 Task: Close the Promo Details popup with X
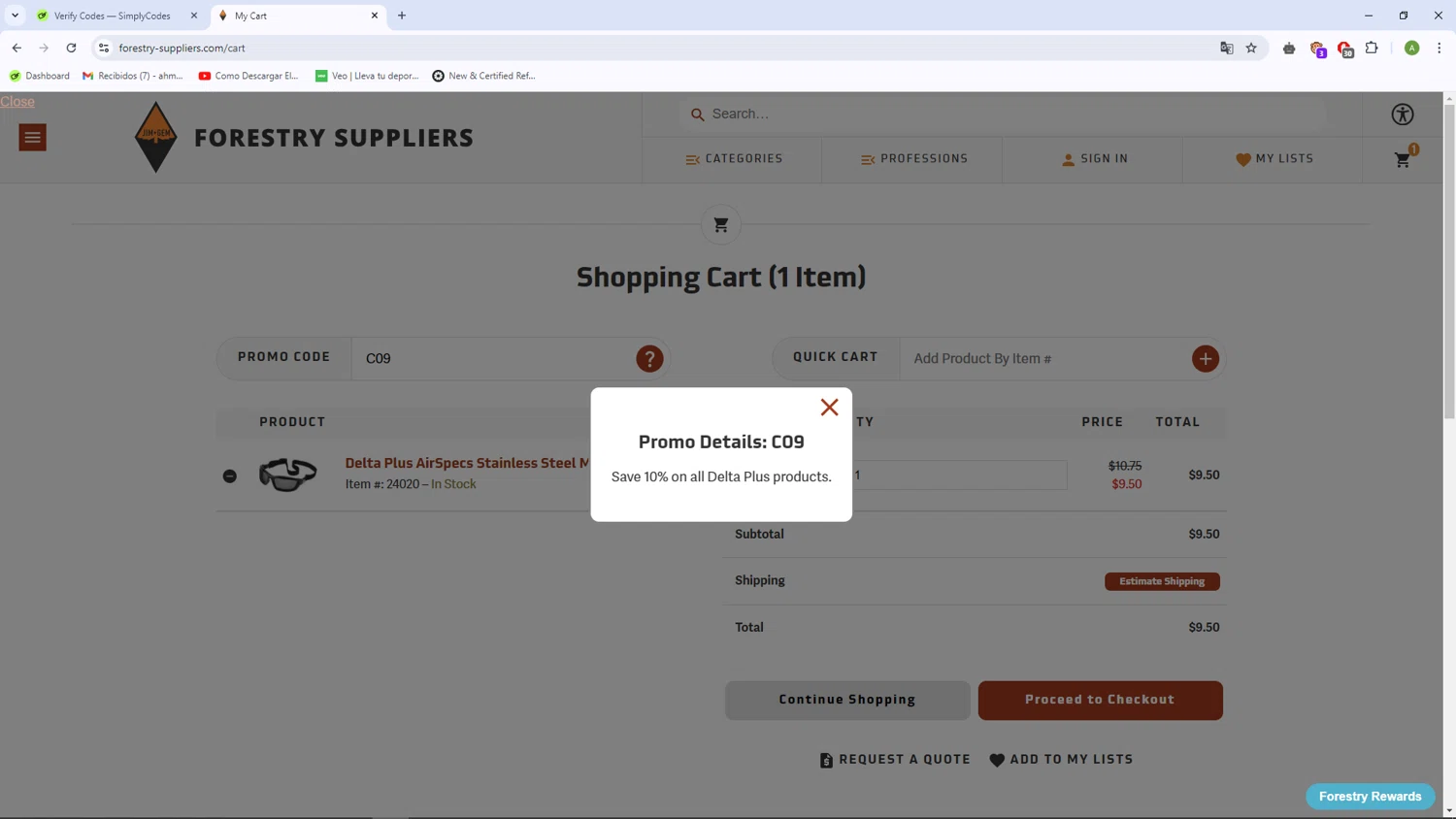coord(829,408)
